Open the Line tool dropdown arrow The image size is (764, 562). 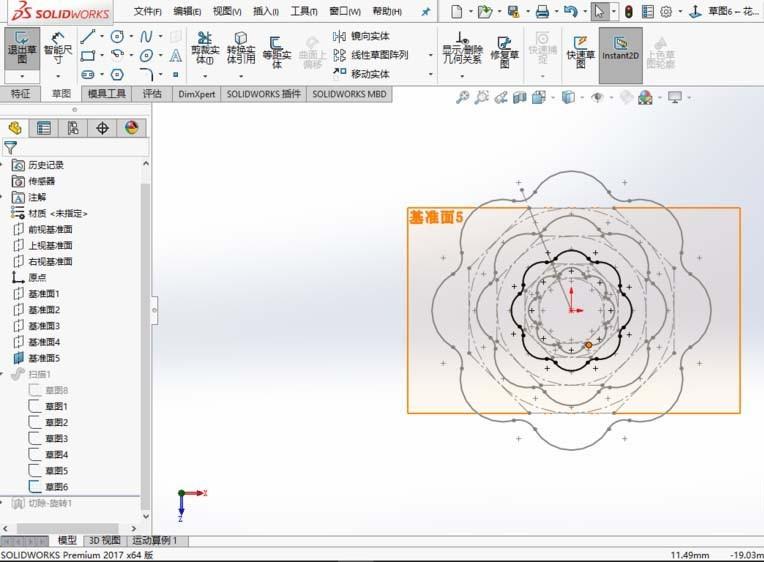coord(102,36)
